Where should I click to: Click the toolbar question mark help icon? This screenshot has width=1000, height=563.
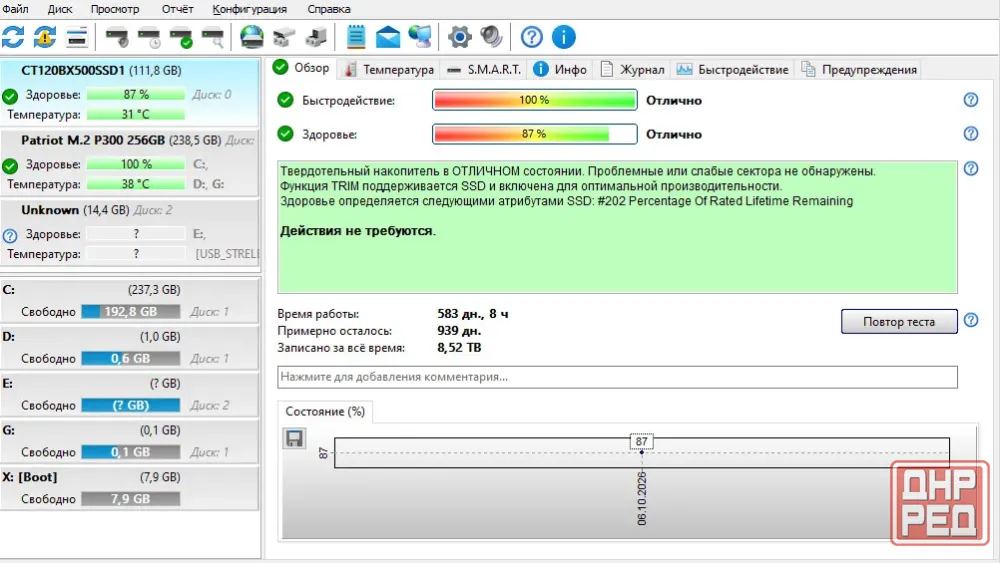(531, 37)
